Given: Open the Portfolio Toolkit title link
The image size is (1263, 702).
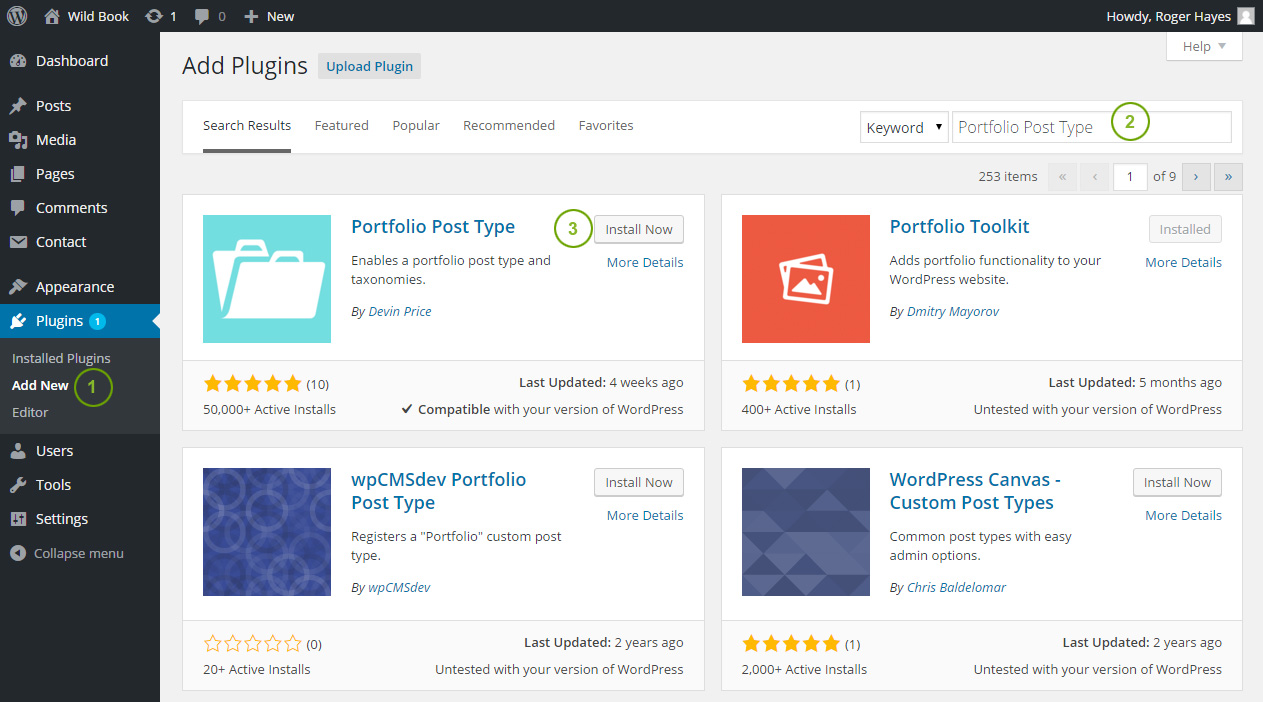Looking at the screenshot, I should 959,227.
